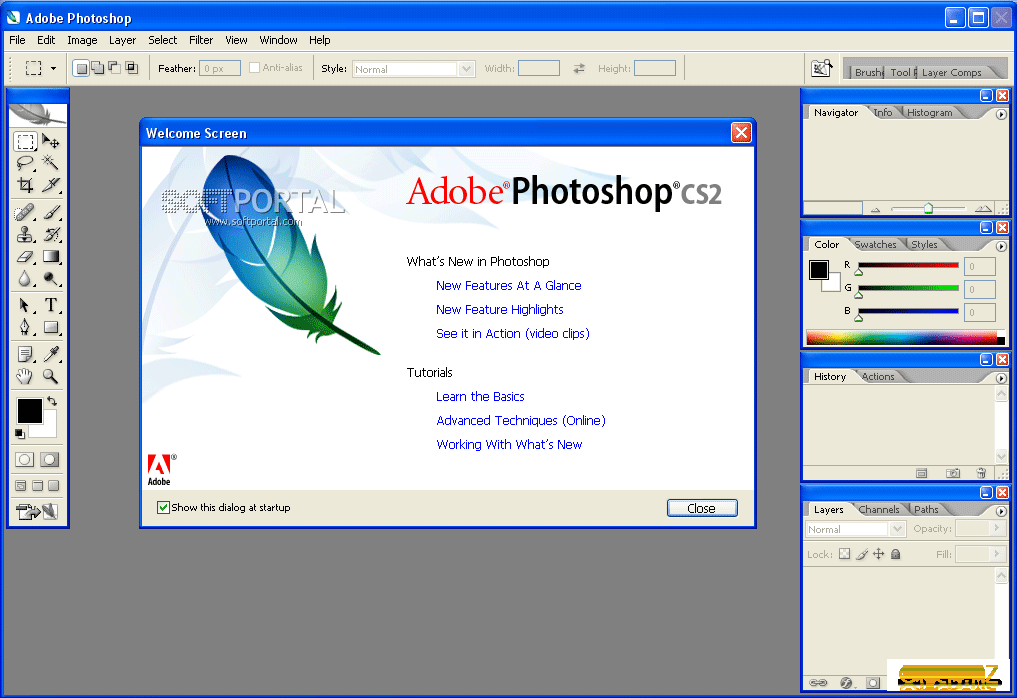Switch to Quick Mask mode
Viewport: 1017px width, 698px height.
click(49, 460)
